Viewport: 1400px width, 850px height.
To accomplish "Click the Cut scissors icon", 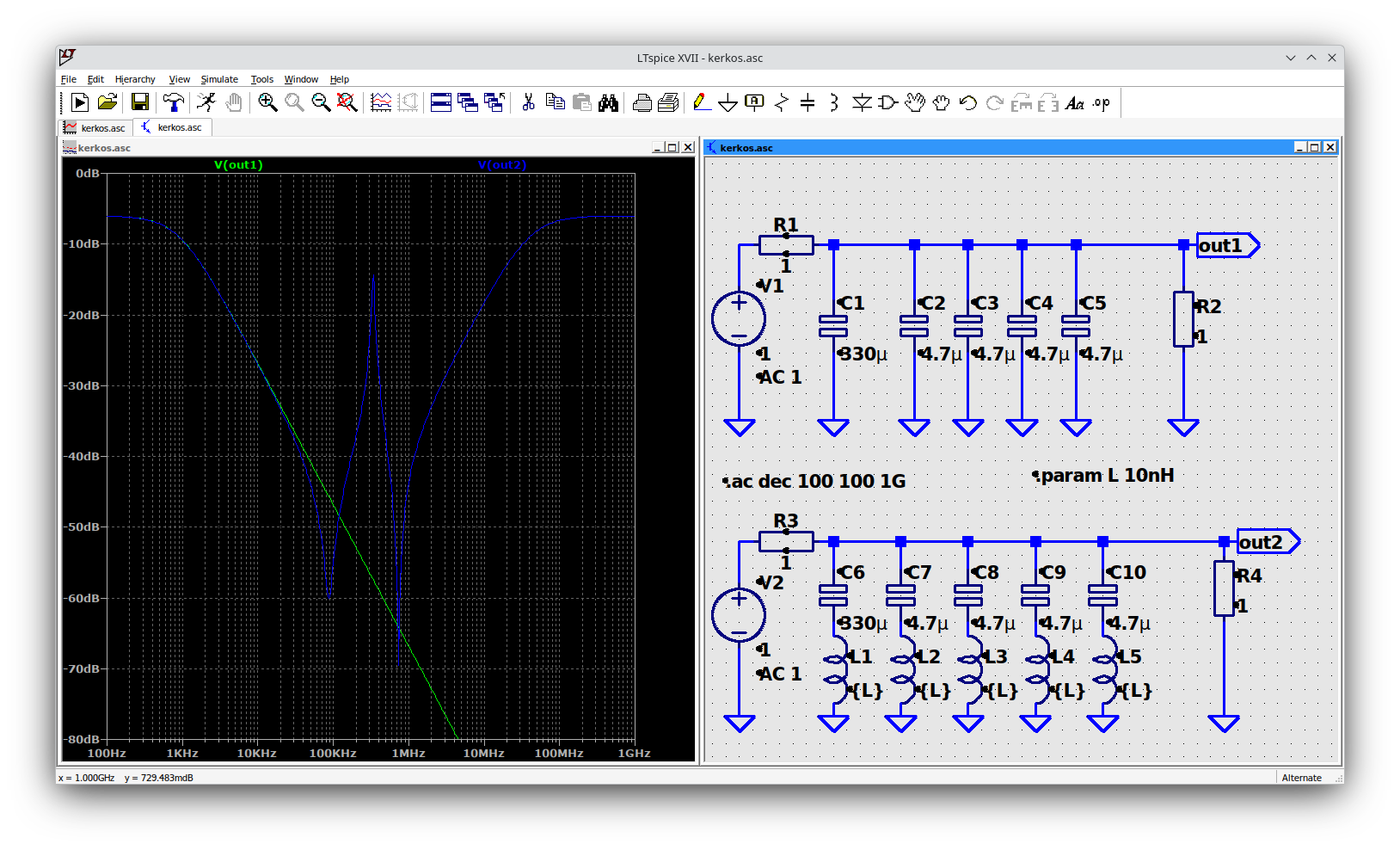I will (528, 103).
